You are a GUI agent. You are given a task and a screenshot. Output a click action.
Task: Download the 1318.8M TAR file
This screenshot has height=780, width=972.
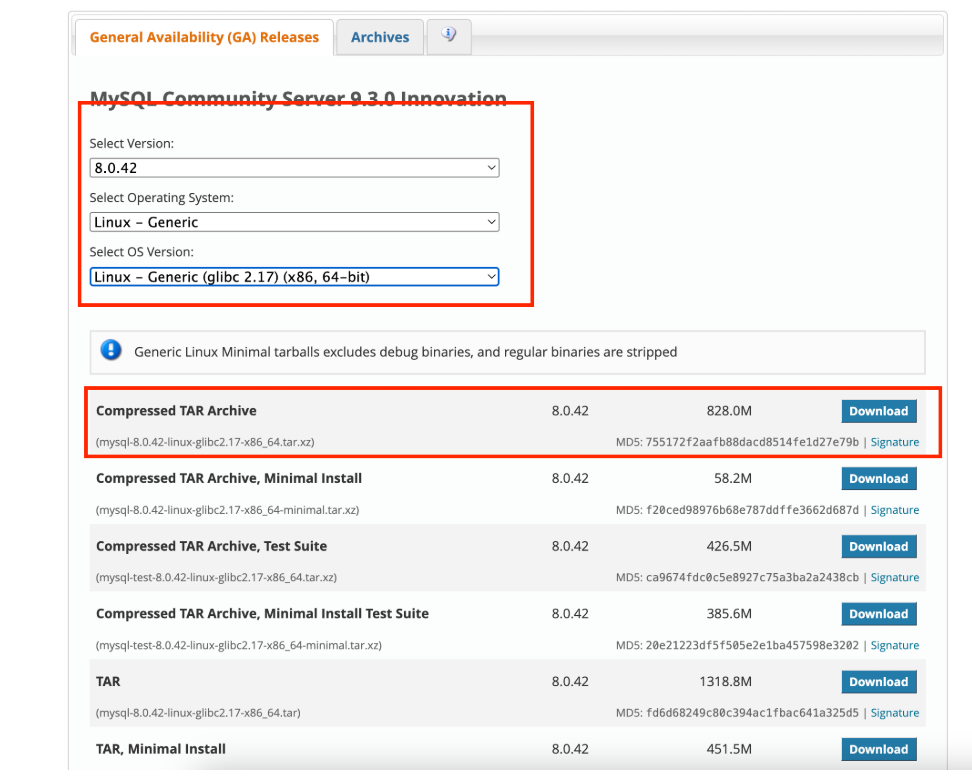click(878, 682)
